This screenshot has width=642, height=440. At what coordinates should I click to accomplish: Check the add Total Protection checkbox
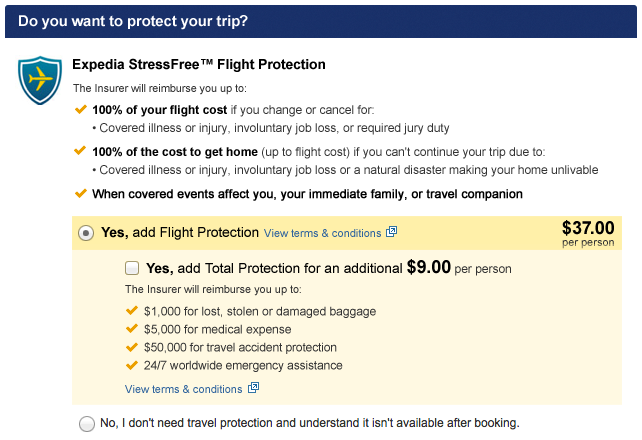click(x=132, y=268)
